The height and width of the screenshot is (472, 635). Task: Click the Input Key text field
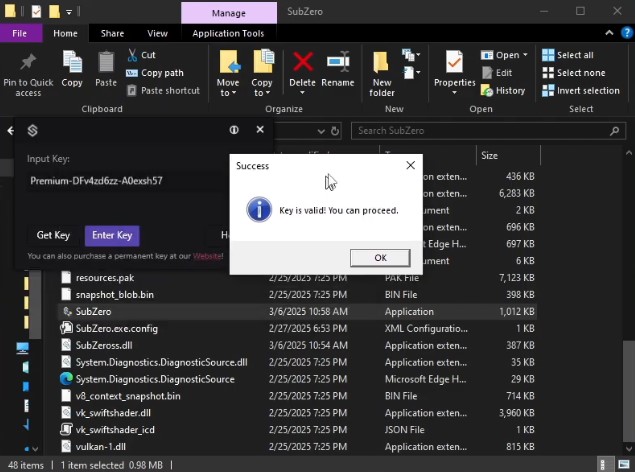126,181
